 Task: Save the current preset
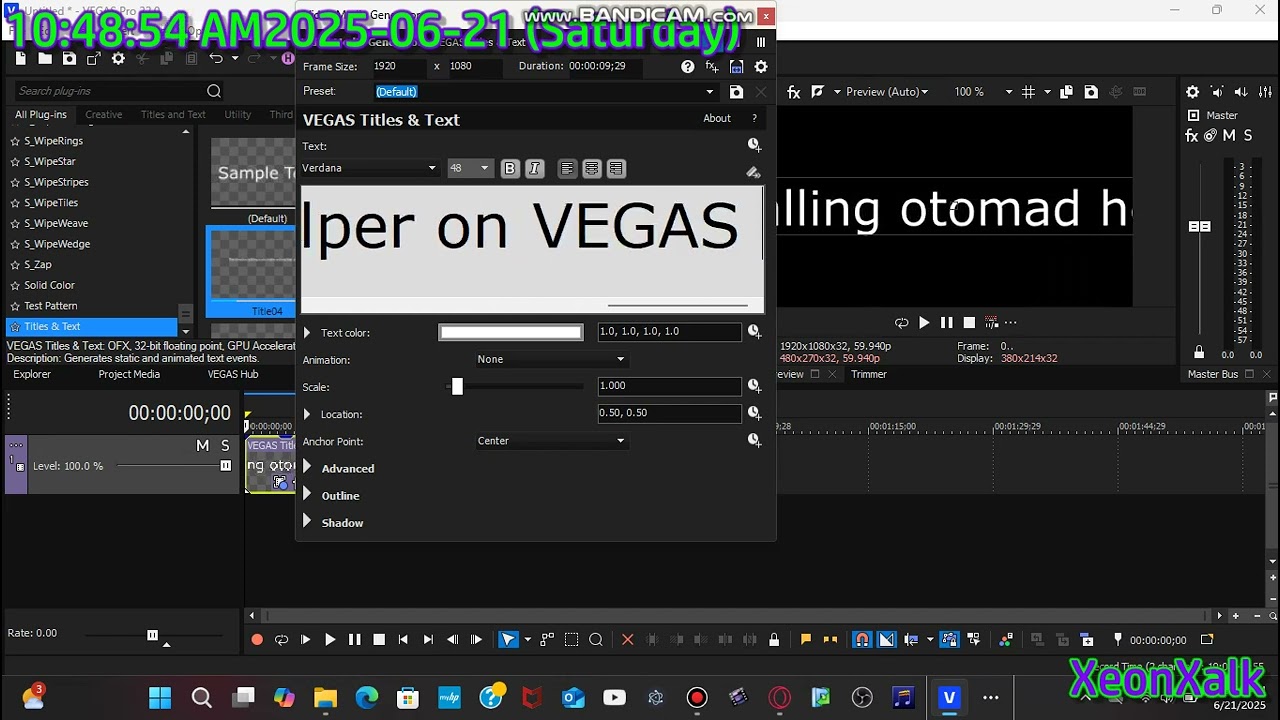[x=736, y=92]
